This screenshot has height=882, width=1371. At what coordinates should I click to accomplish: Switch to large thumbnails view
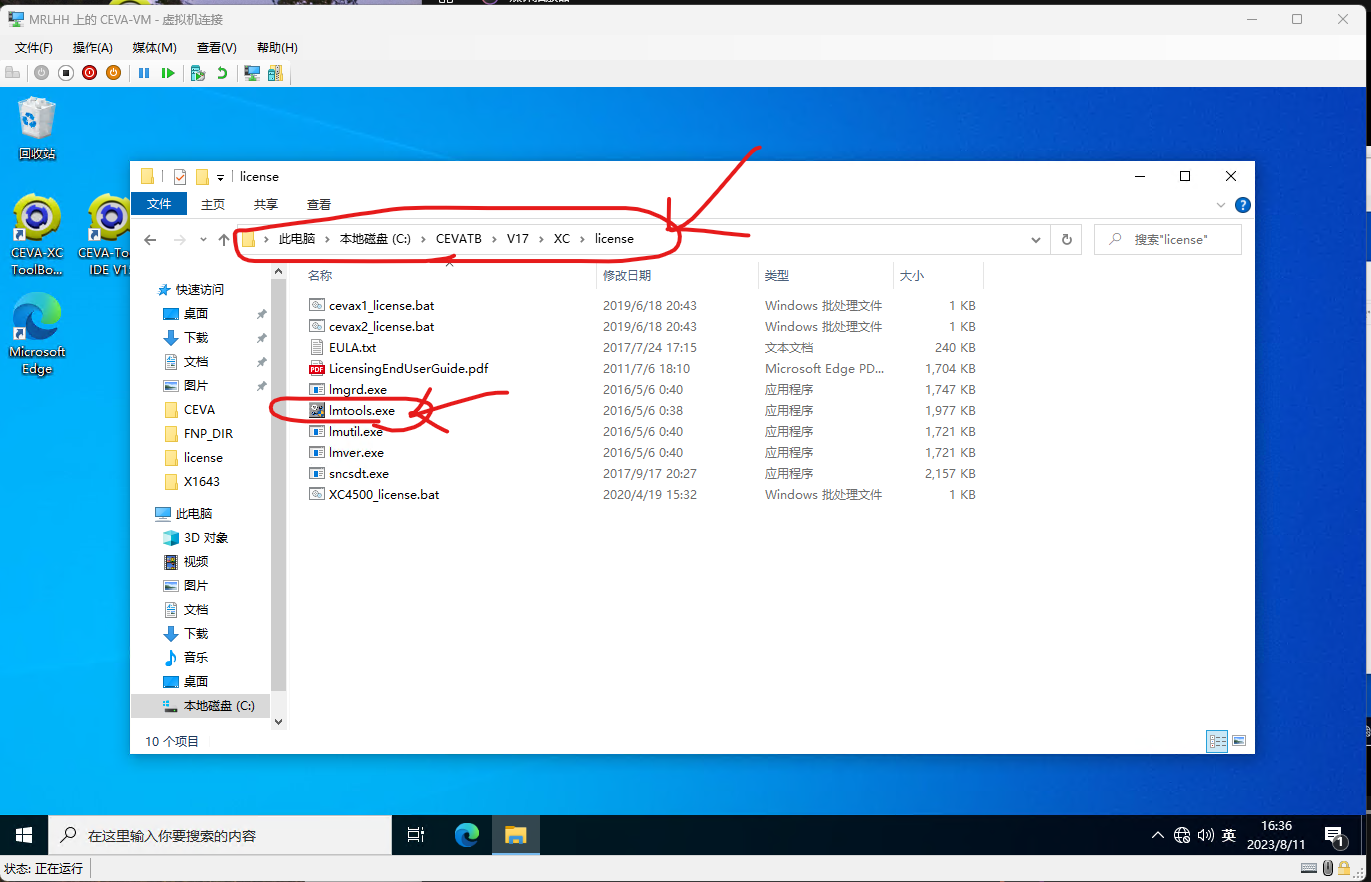click(1240, 741)
